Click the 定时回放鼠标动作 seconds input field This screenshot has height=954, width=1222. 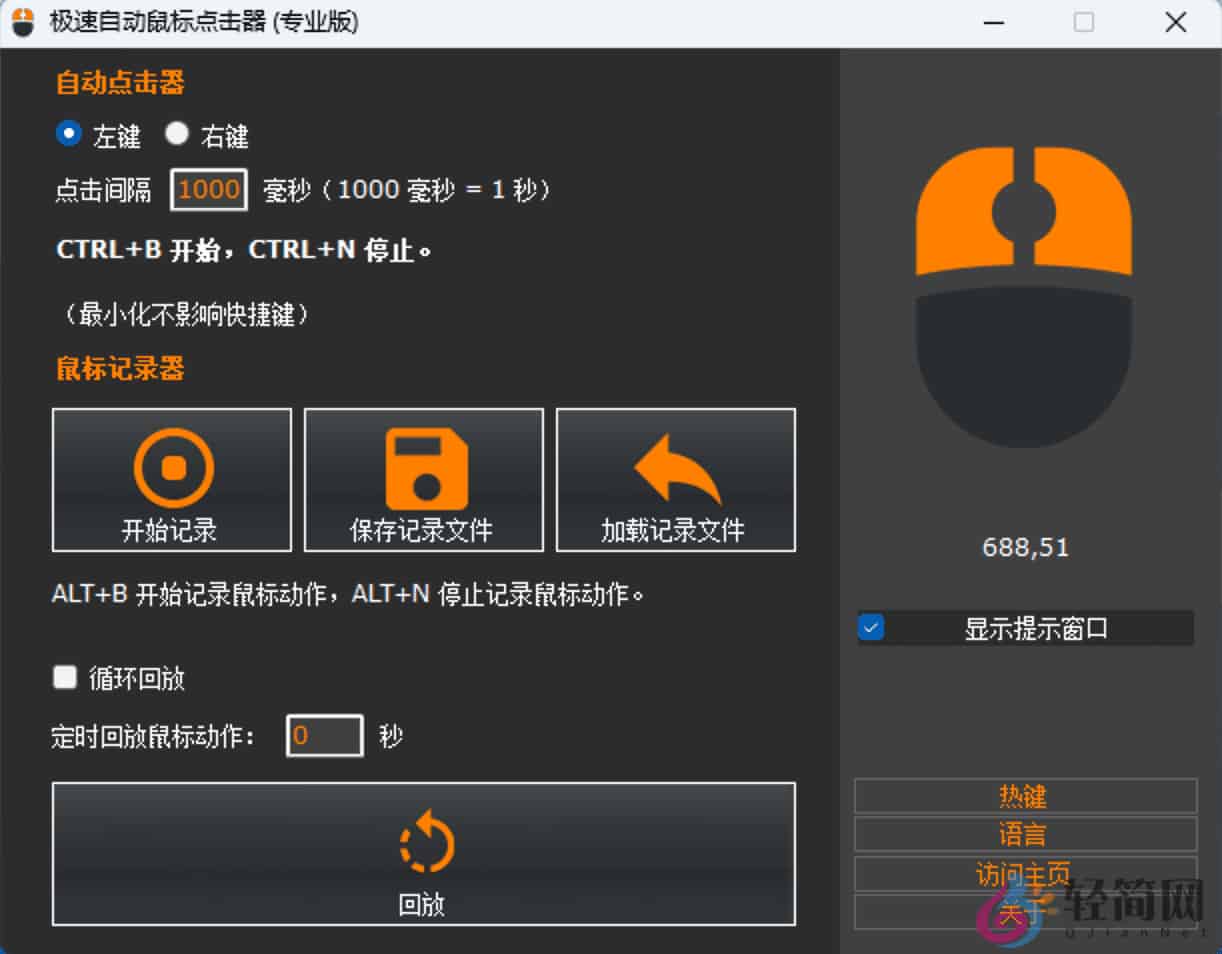point(324,735)
